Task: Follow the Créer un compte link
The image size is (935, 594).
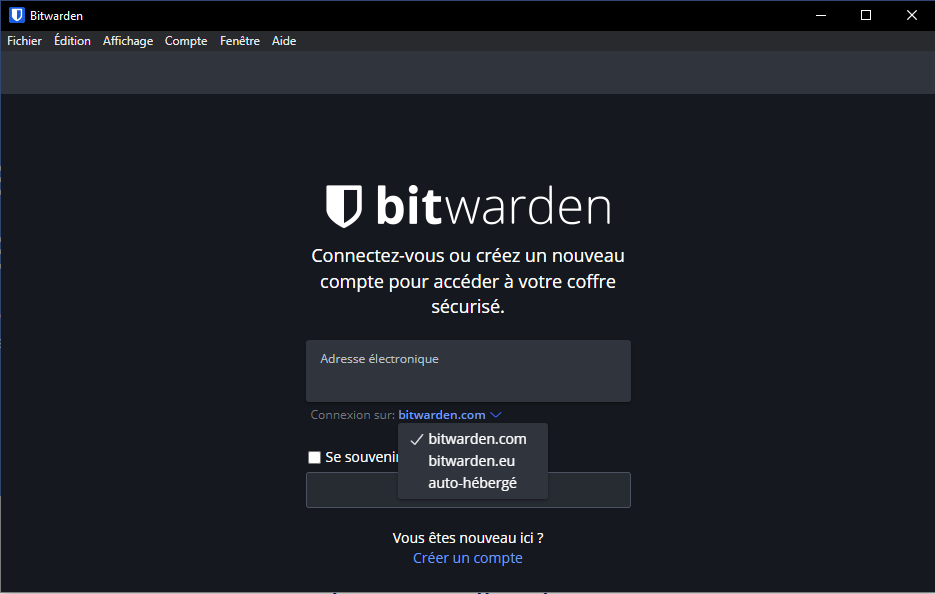Action: (x=468, y=558)
